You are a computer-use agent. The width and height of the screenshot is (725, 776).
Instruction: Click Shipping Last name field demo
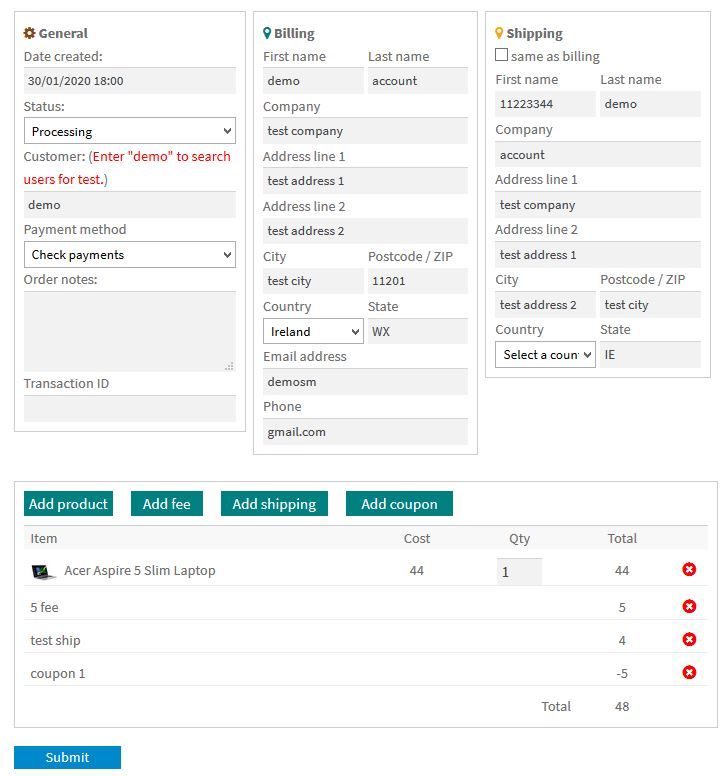650,104
